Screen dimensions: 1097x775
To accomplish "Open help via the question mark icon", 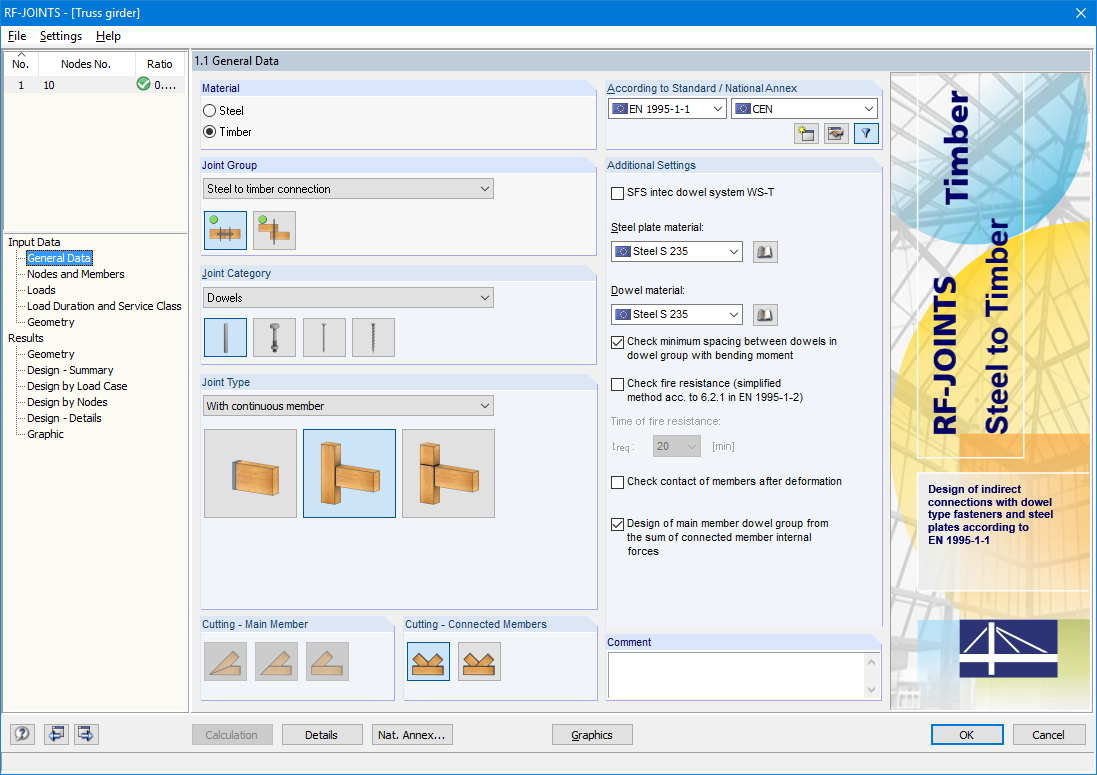I will (x=22, y=734).
